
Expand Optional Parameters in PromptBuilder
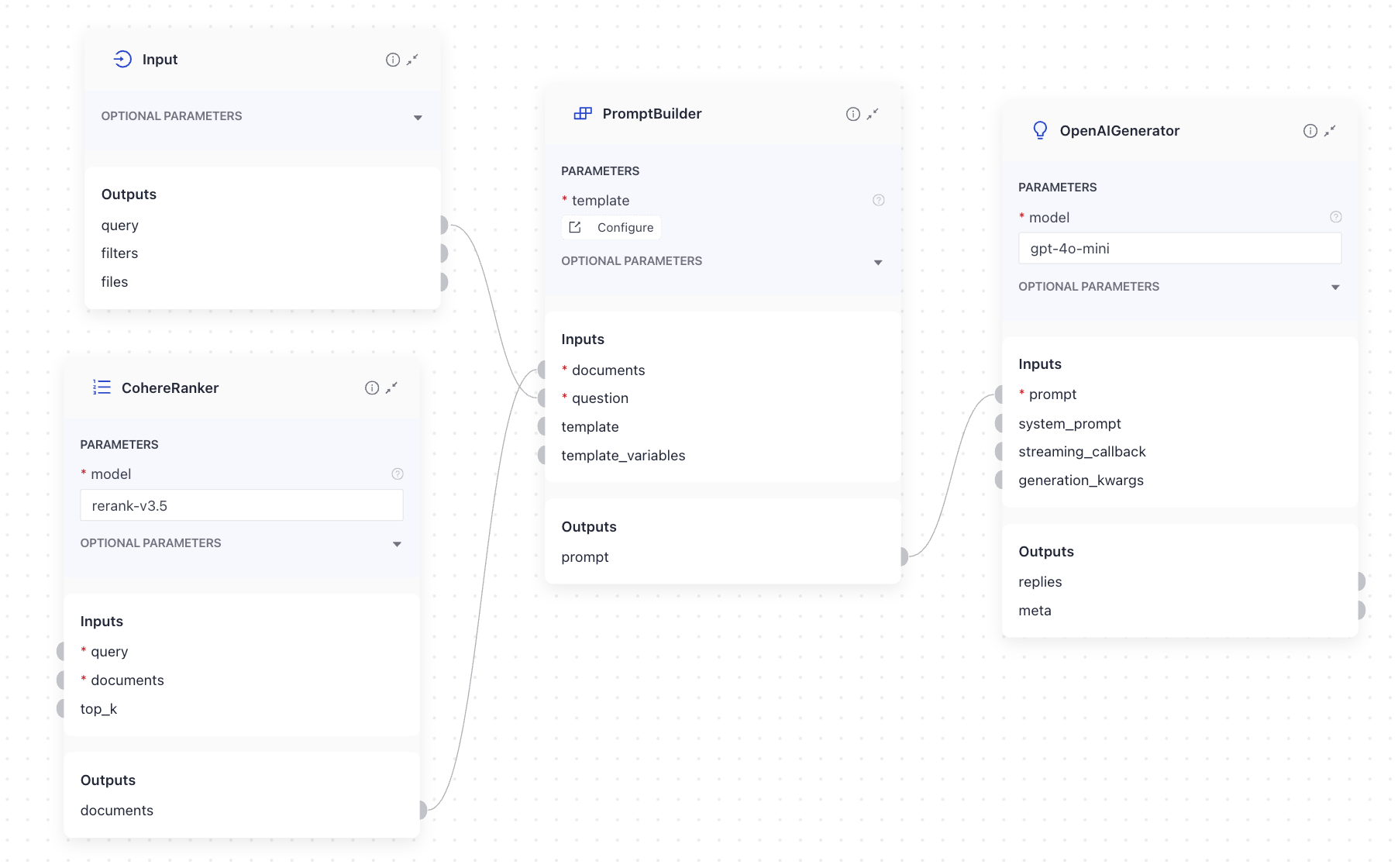pyautogui.click(x=878, y=262)
